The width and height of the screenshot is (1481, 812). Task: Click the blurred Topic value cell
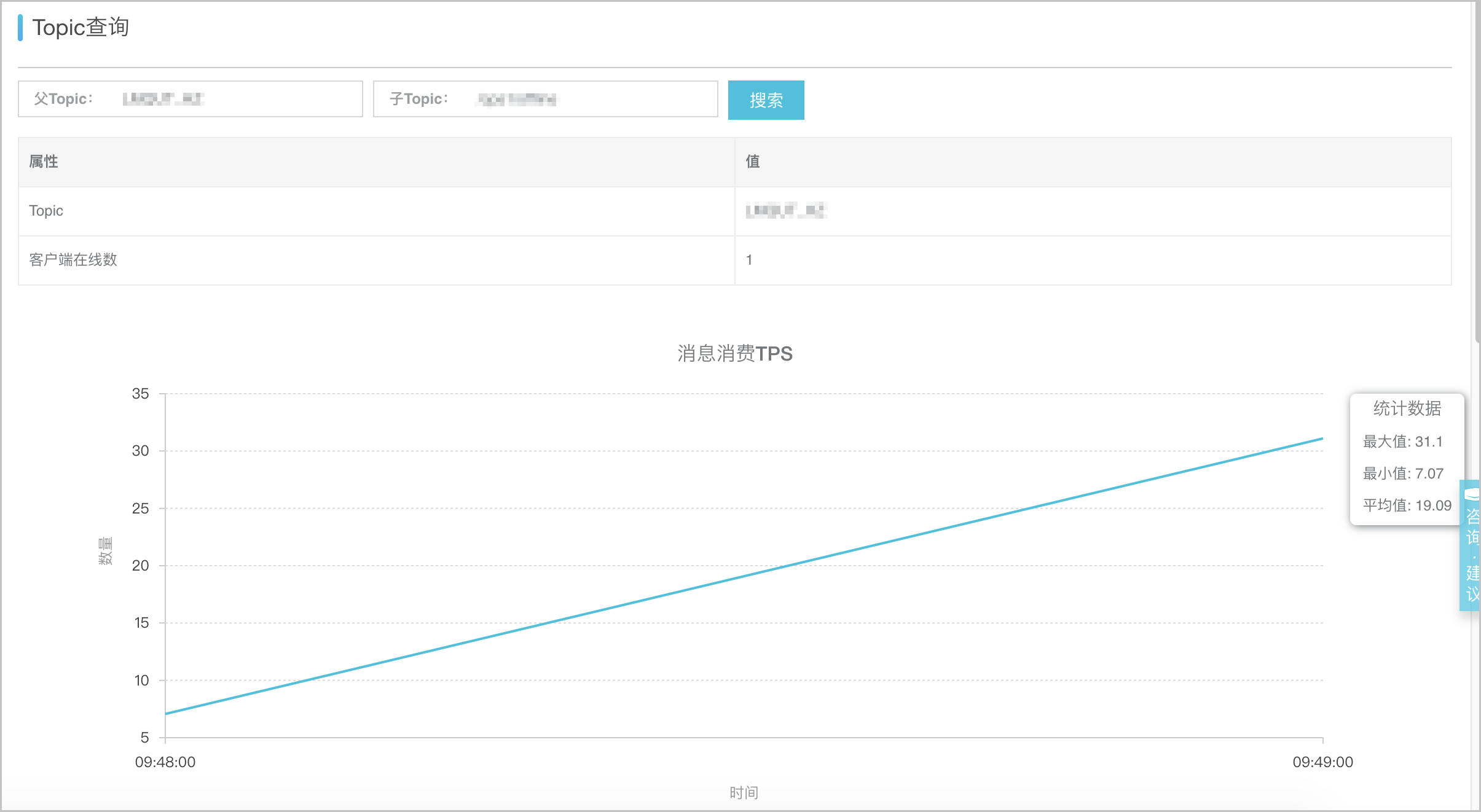tap(1093, 211)
